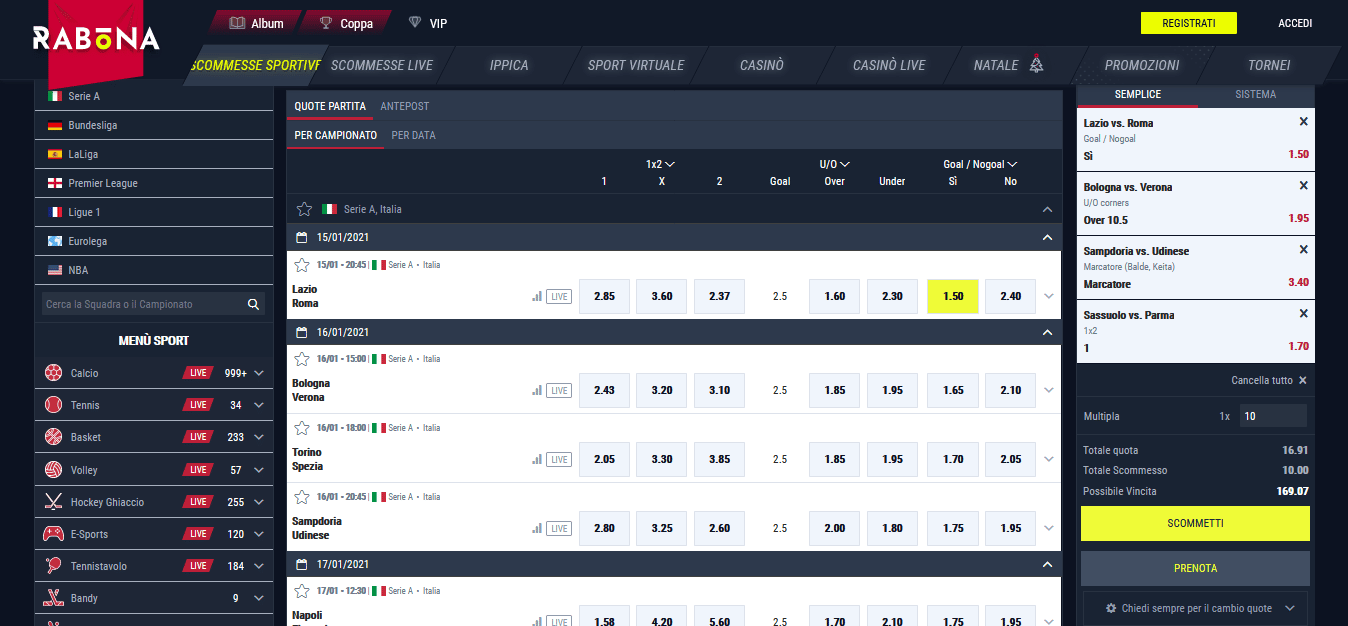The width and height of the screenshot is (1348, 626).
Task: Select Tennistavolo paddle icon
Action: click(53, 566)
